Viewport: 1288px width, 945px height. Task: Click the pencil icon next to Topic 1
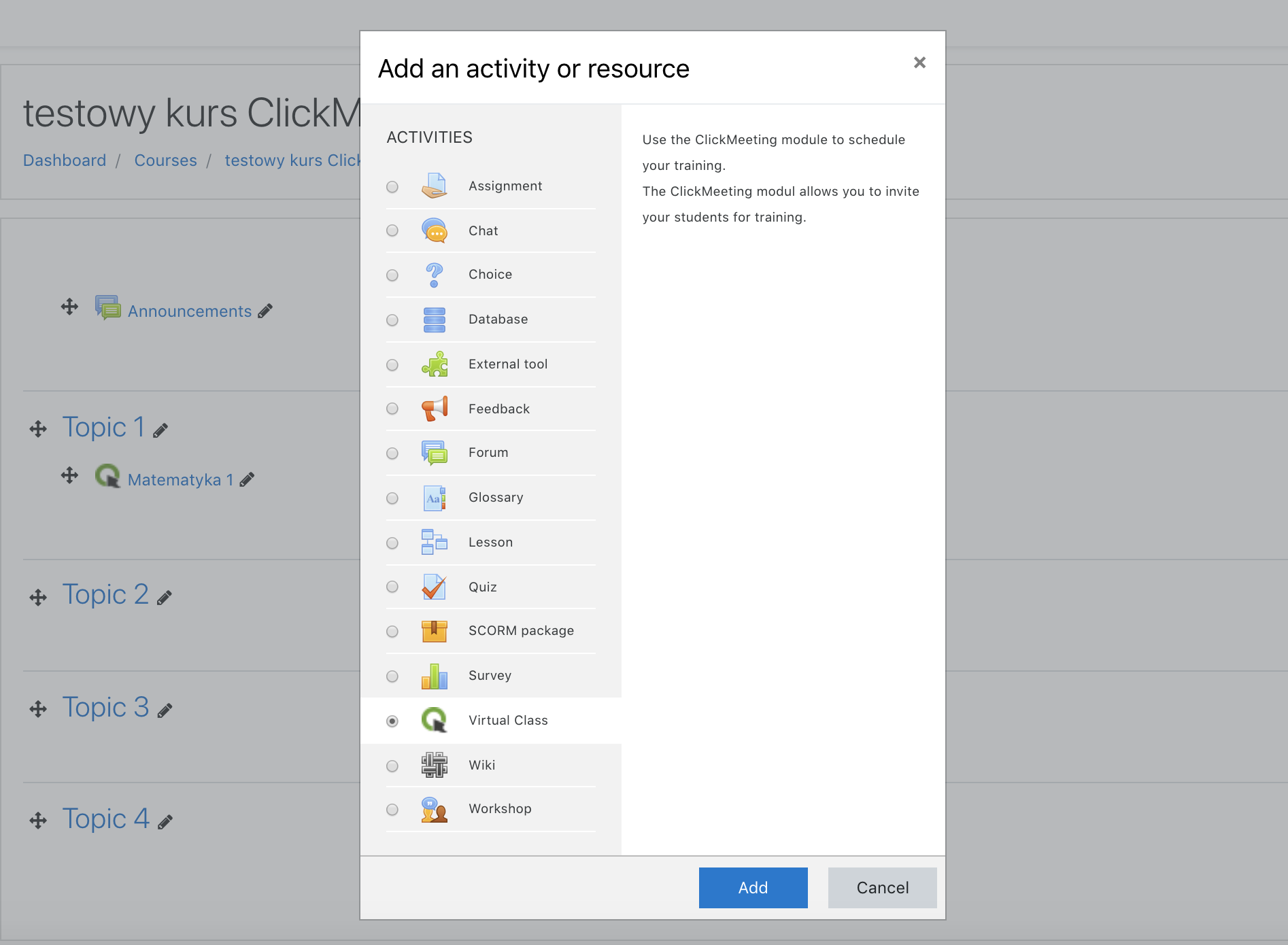(160, 430)
